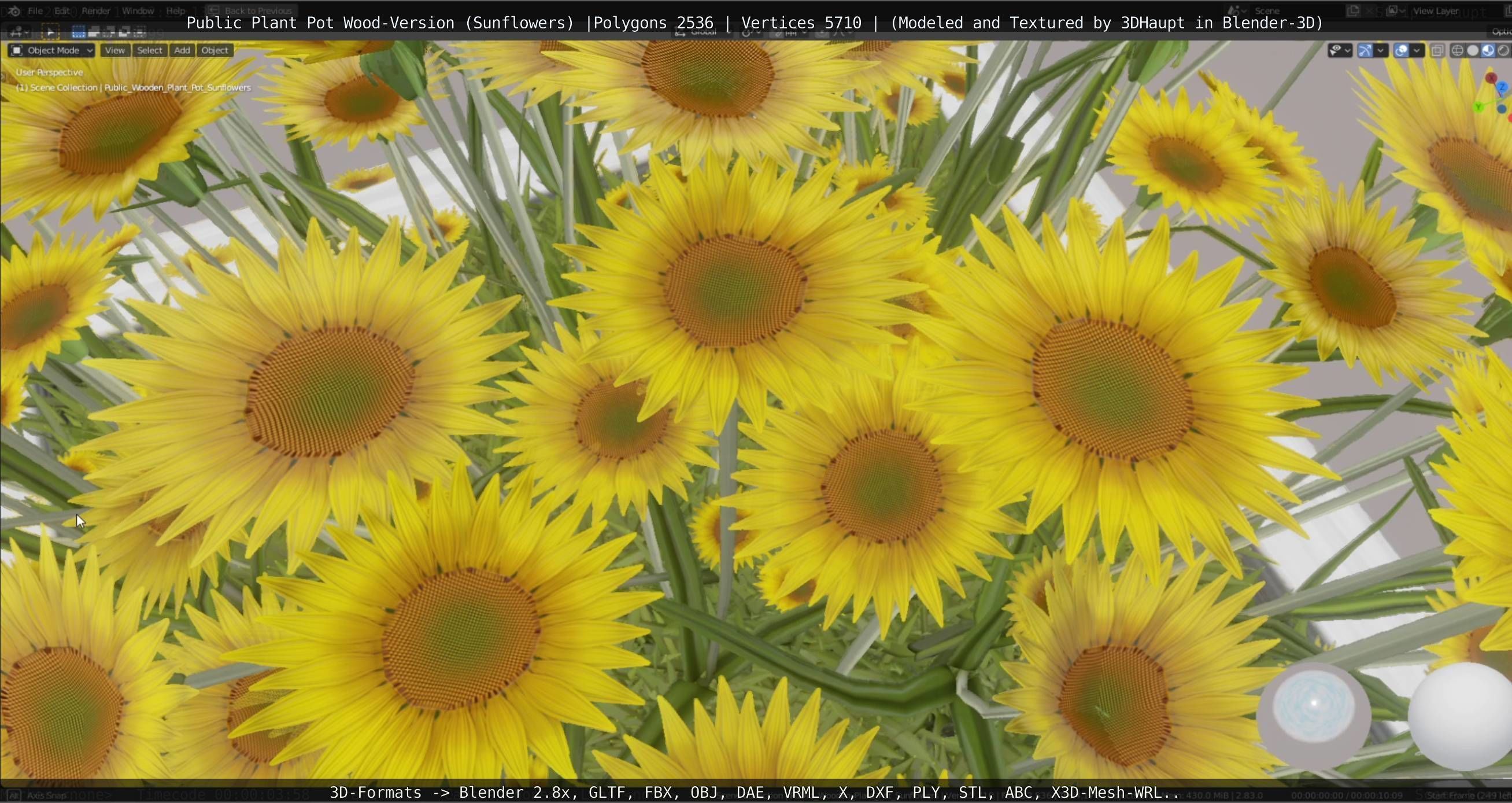The width and height of the screenshot is (1512, 803).
Task: Set selection mode to subtract
Action: coord(109,32)
